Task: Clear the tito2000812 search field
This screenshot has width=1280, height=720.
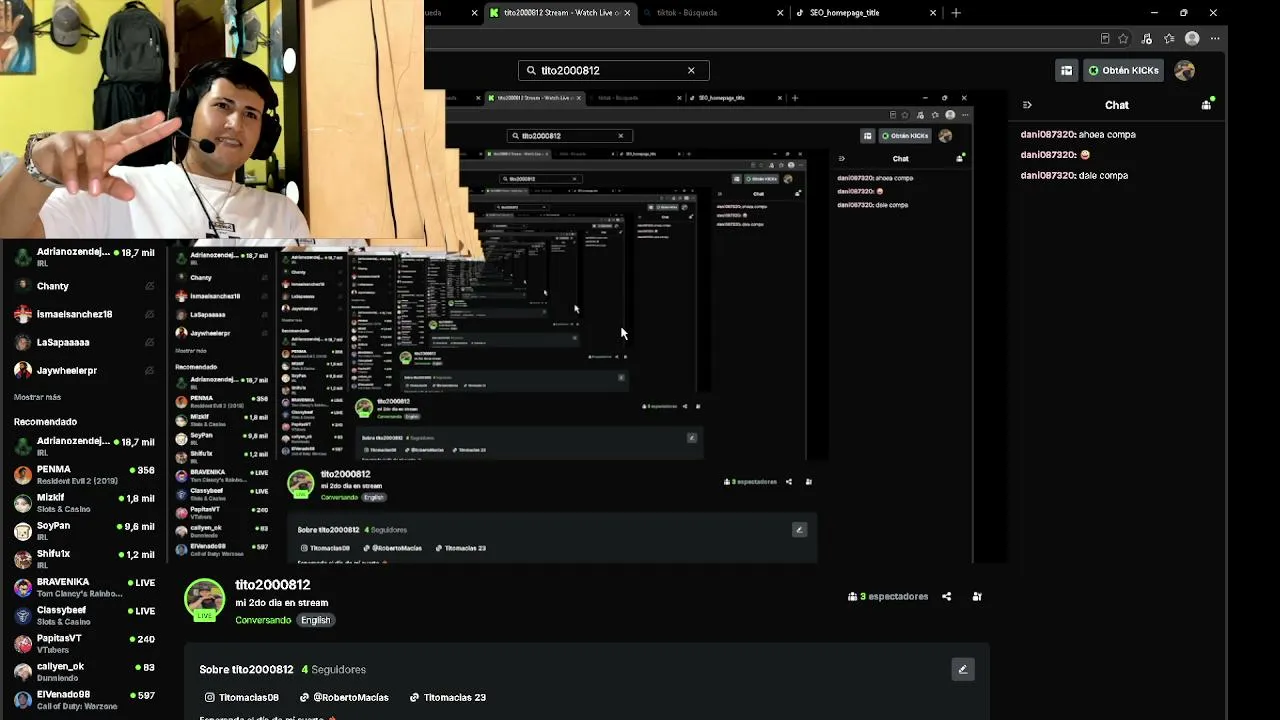Action: point(691,70)
